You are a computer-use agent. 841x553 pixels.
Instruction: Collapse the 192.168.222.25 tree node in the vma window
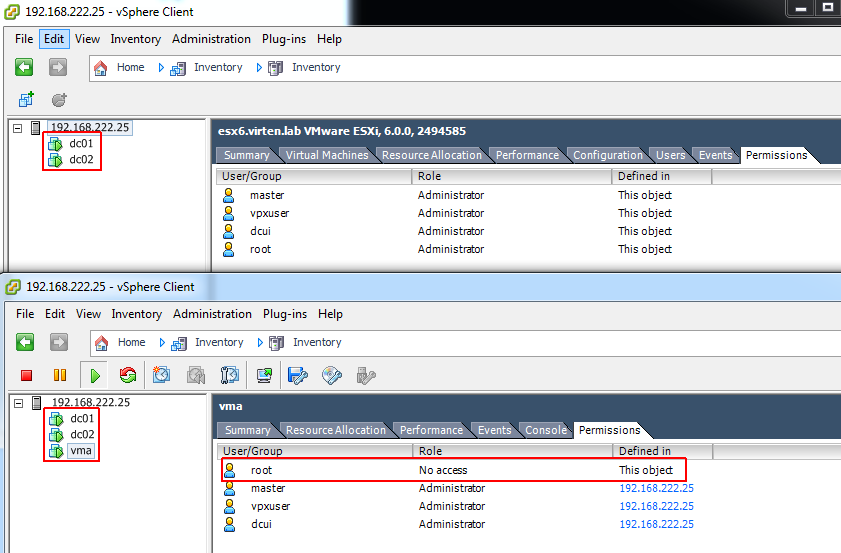[19, 403]
